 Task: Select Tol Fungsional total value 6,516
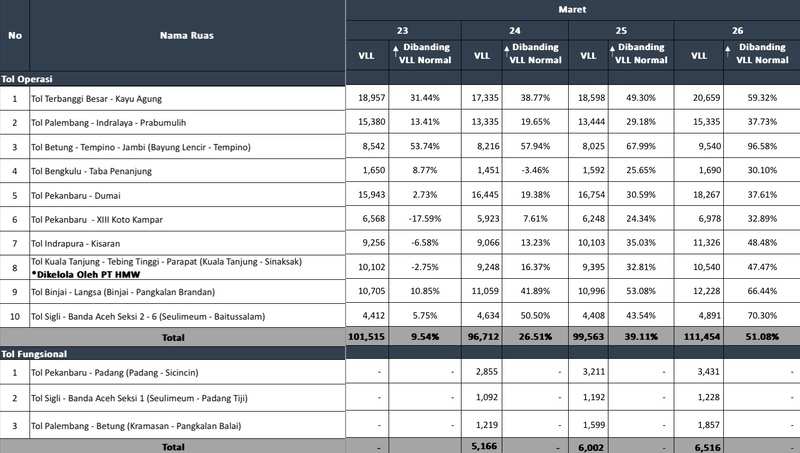(x=699, y=447)
